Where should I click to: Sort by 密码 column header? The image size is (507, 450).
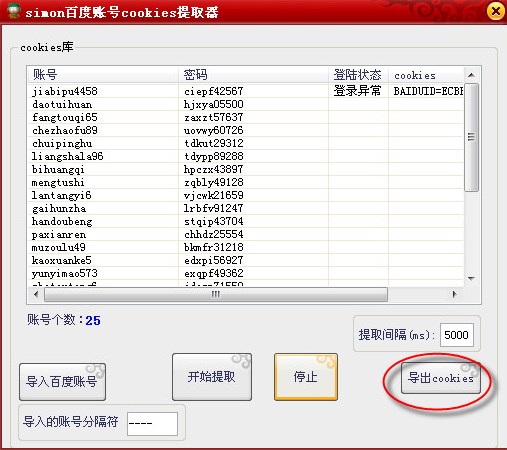(x=253, y=75)
